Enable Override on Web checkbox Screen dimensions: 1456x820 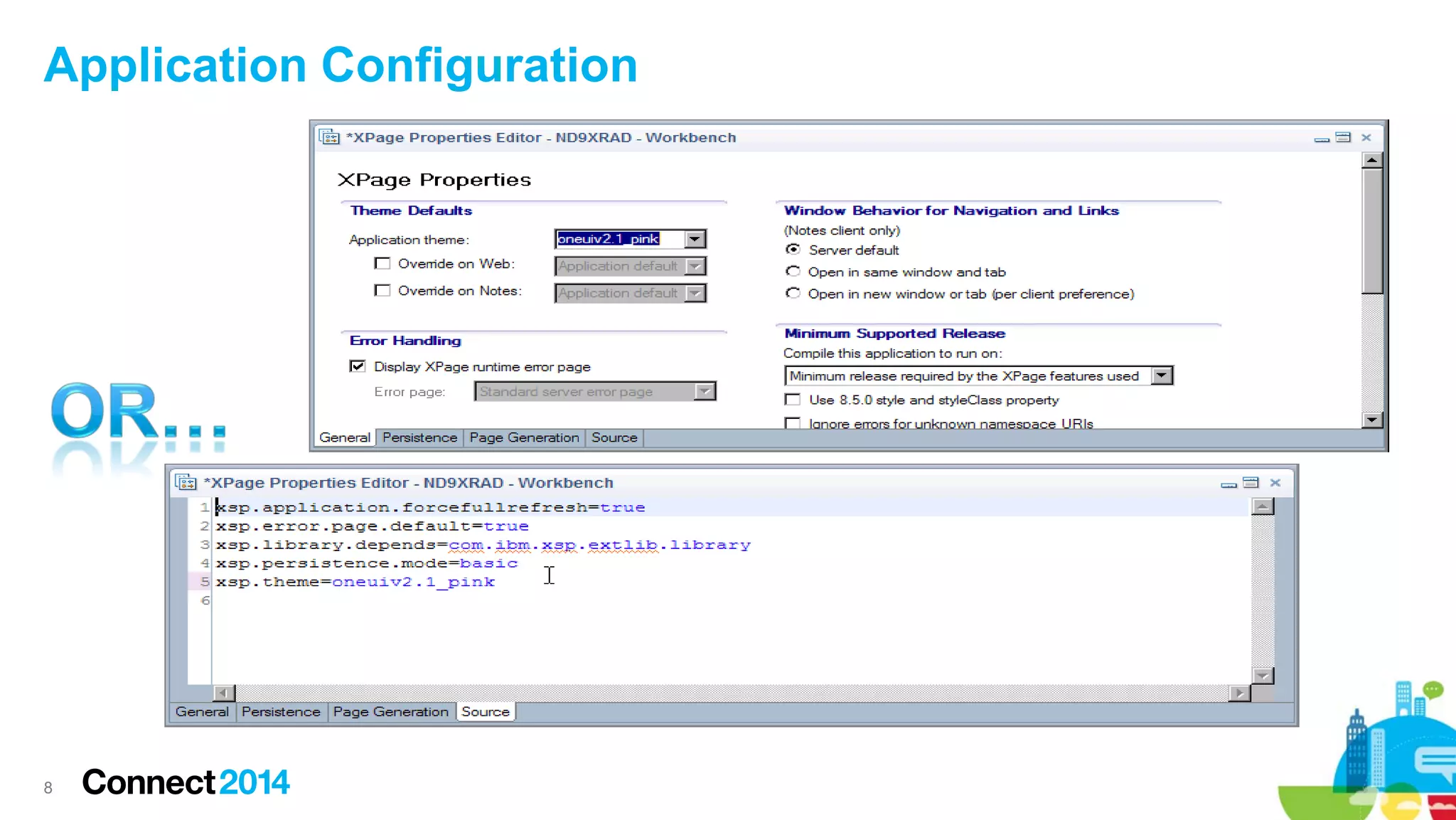(382, 264)
